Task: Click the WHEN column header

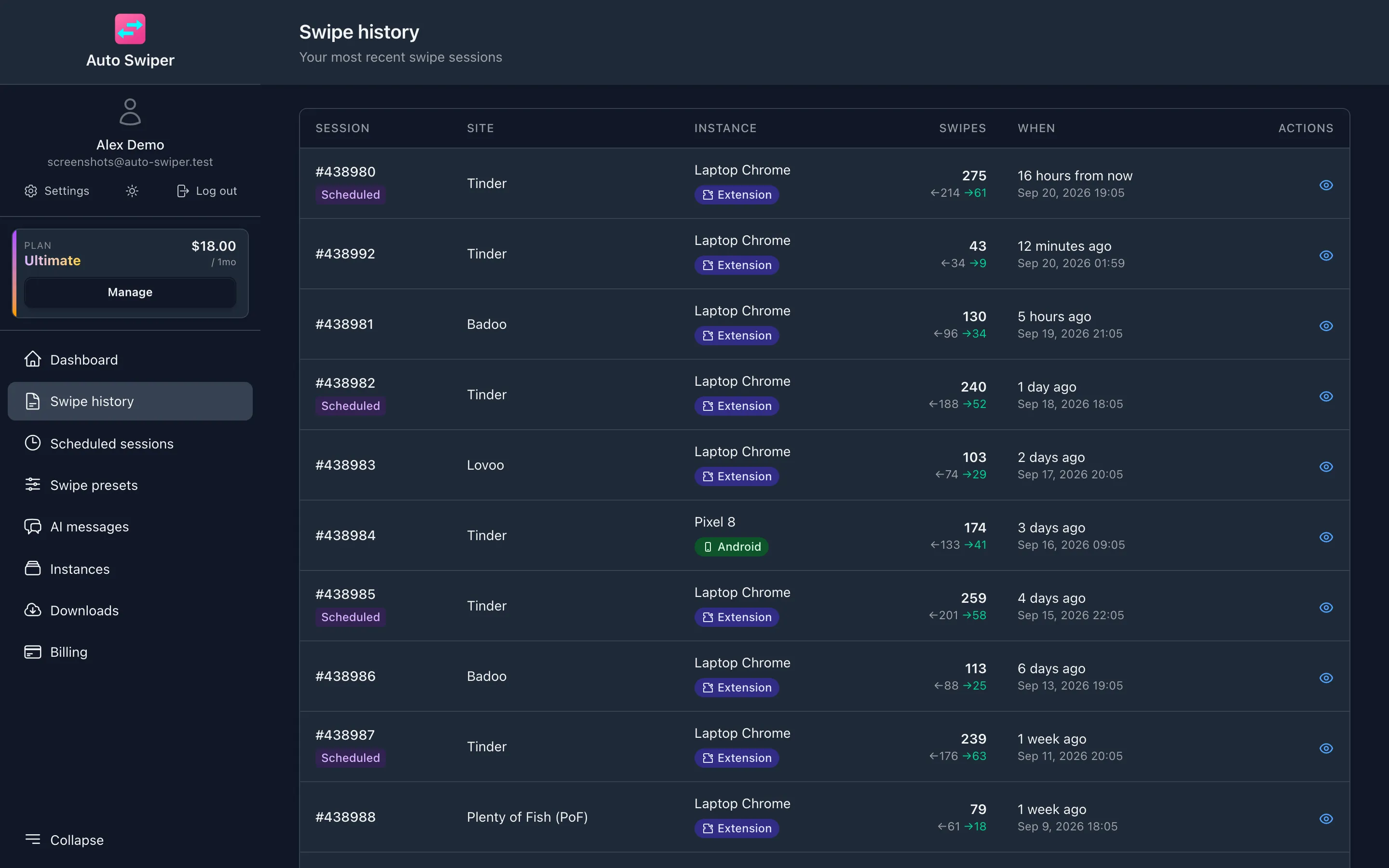Action: coord(1036,128)
